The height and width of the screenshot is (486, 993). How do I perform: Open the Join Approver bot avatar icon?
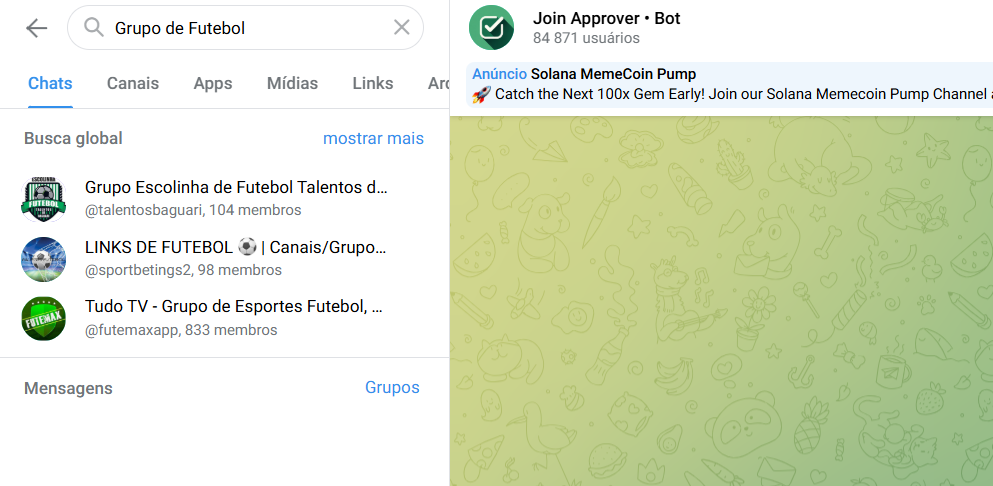(x=491, y=27)
